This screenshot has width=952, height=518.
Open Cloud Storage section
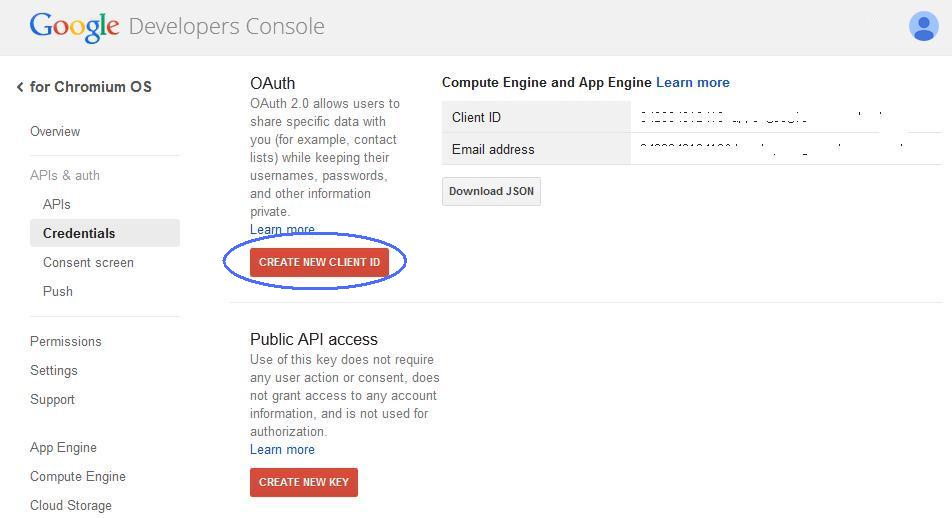tap(71, 505)
